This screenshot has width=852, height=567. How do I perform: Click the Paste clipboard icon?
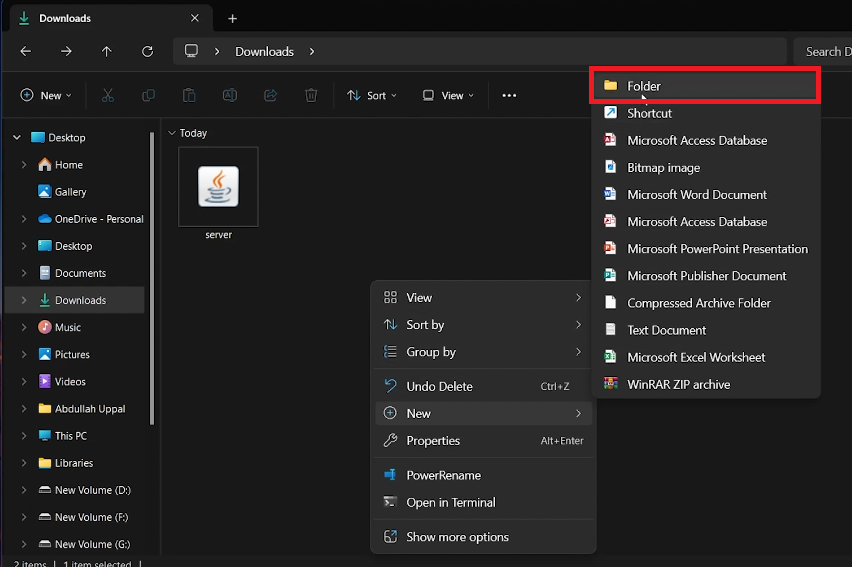pyautogui.click(x=189, y=95)
